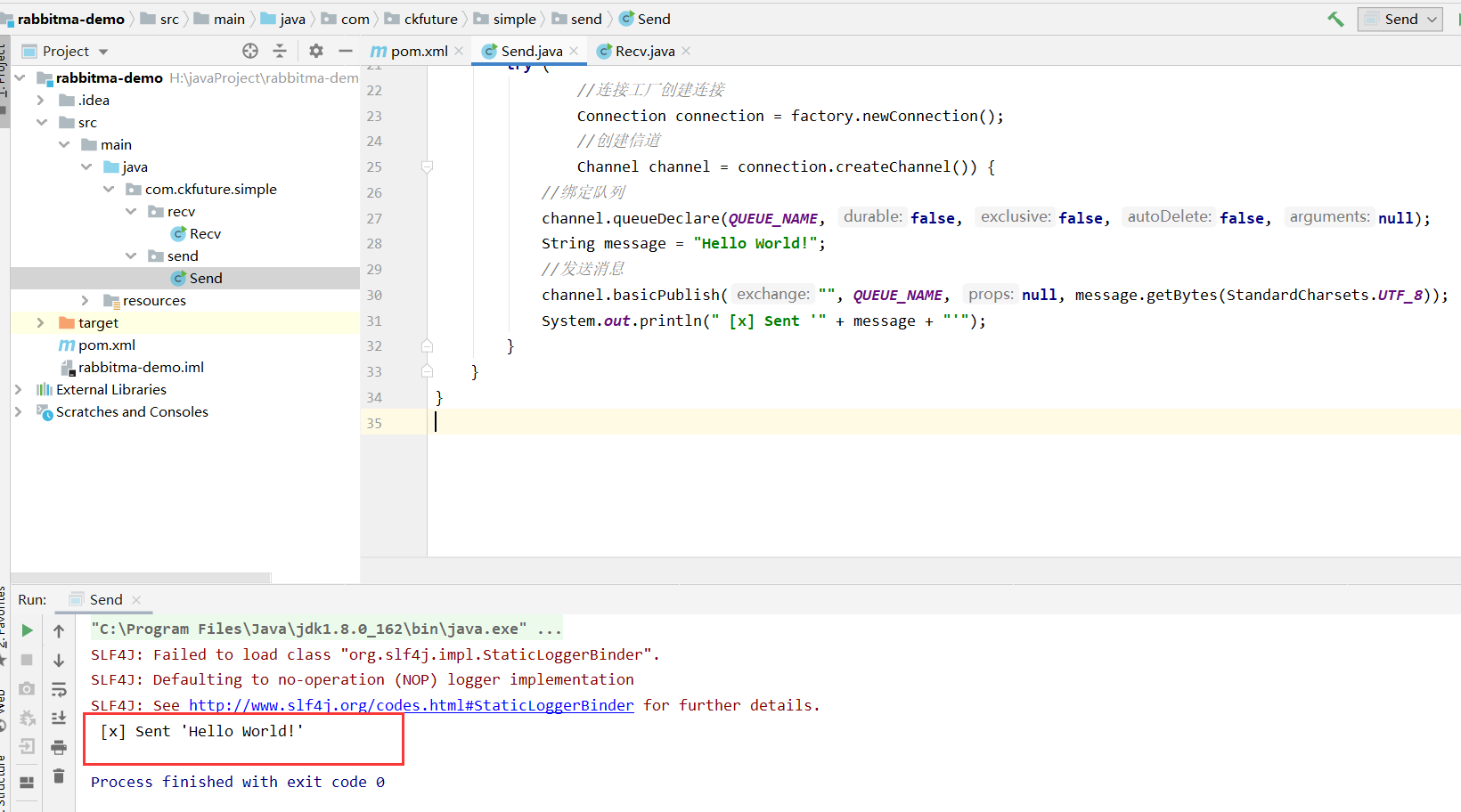Click Send class in breadcrumb bar
This screenshot has width=1461, height=812.
645,19
